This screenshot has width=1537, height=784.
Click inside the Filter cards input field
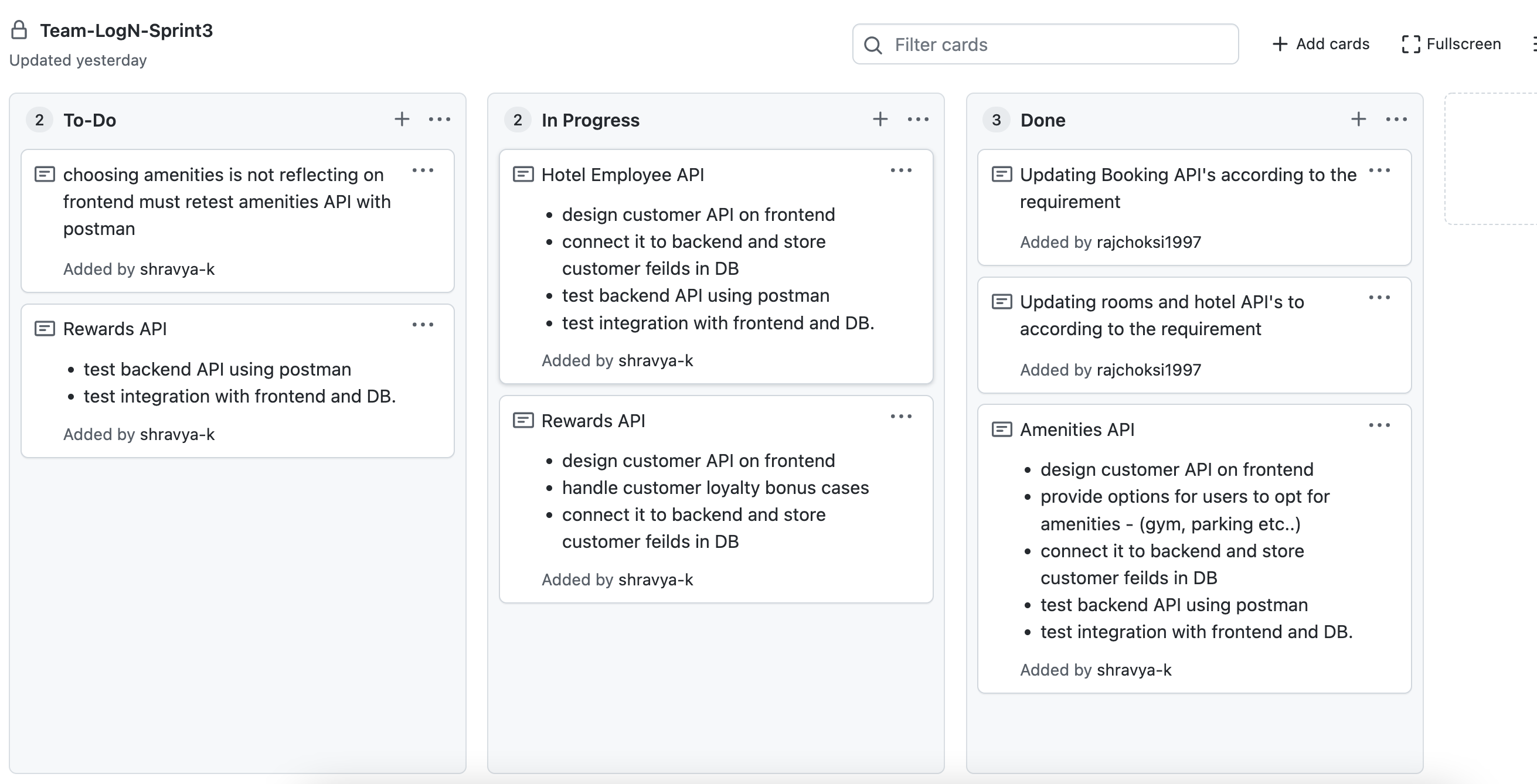[1044, 45]
